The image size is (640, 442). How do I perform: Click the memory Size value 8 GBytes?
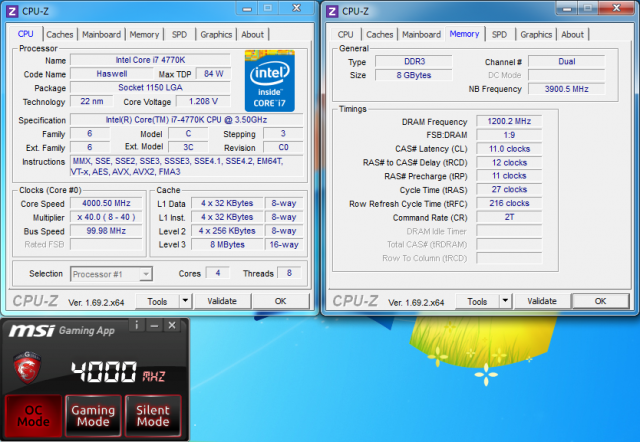(414, 76)
